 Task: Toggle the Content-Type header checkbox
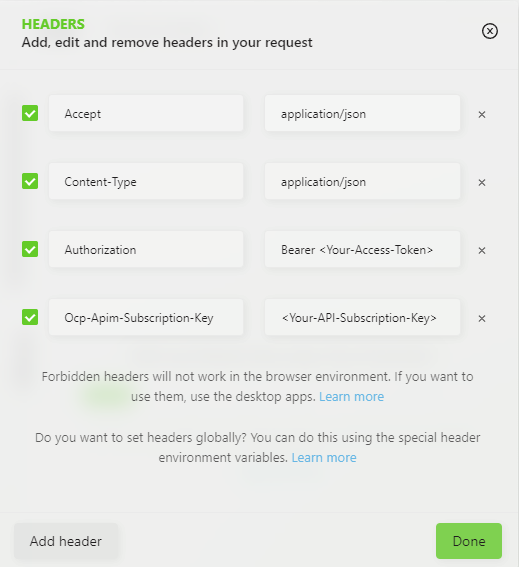[30, 181]
